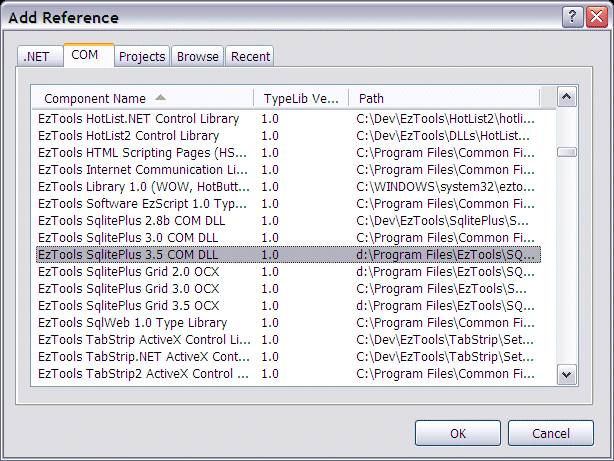The width and height of the screenshot is (614, 461).
Task: Switch to the Browse tab
Action: [x=197, y=57]
